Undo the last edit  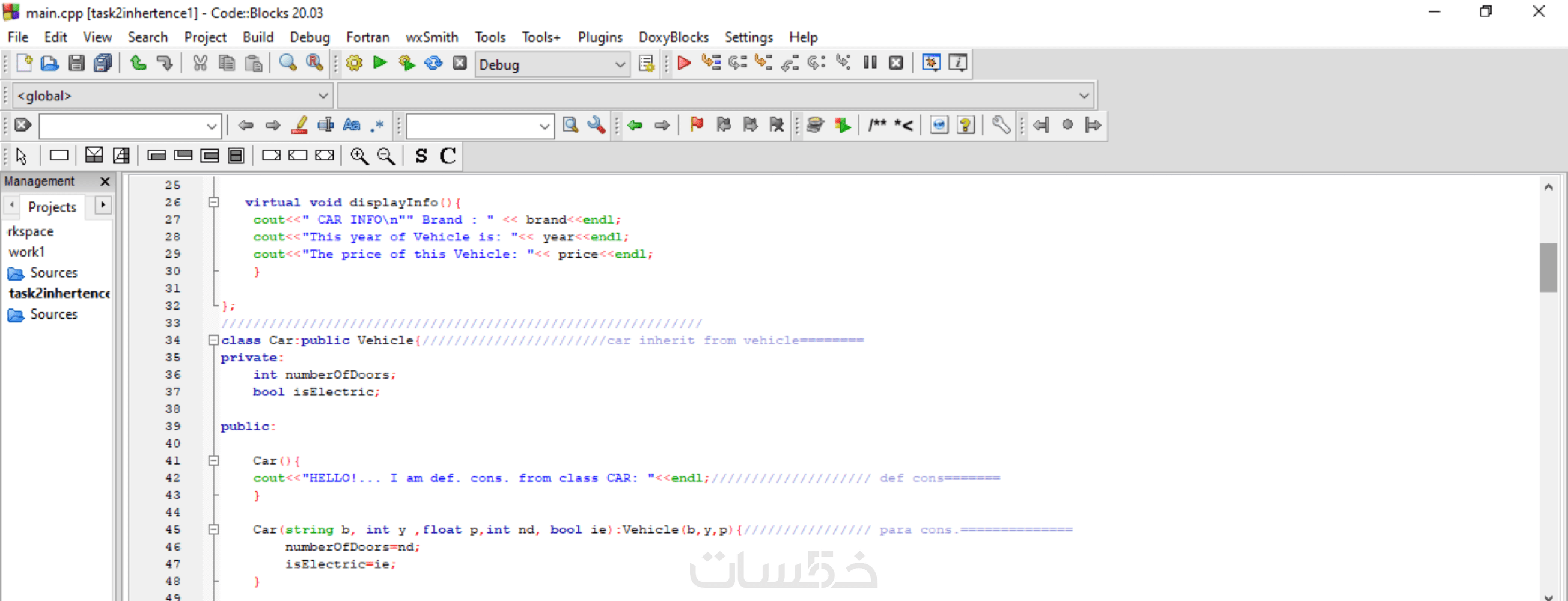click(138, 63)
